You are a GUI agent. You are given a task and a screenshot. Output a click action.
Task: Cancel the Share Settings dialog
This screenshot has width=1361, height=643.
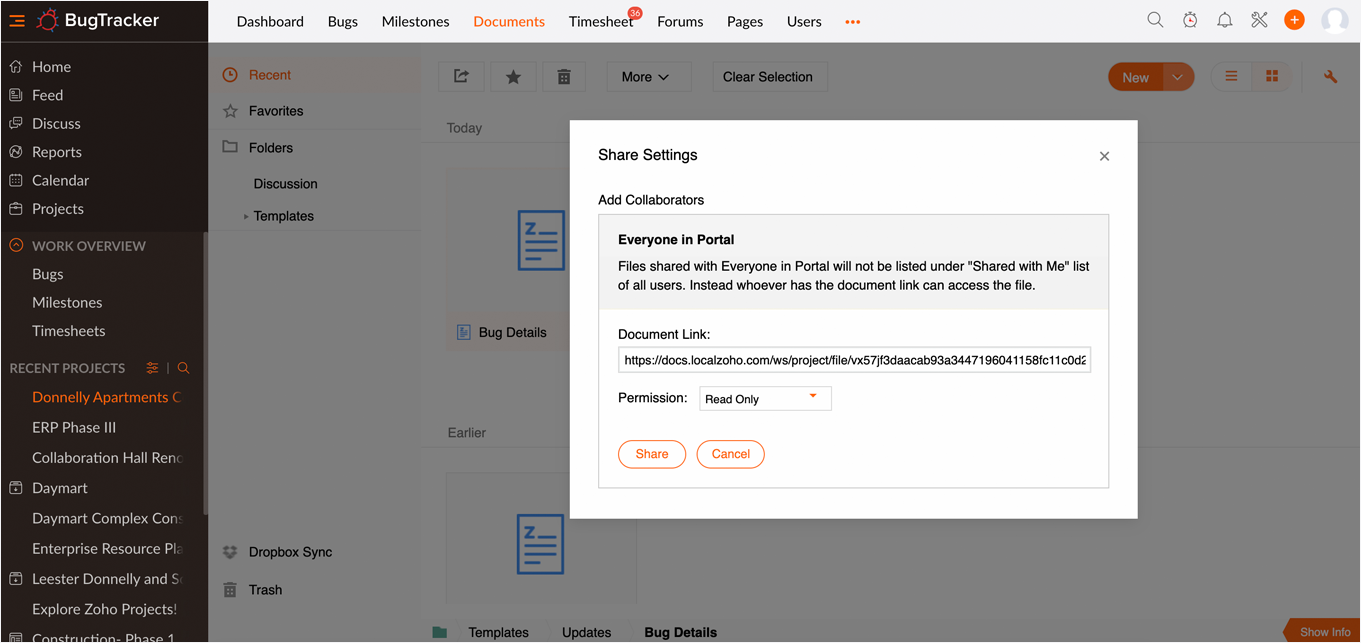[x=730, y=454]
